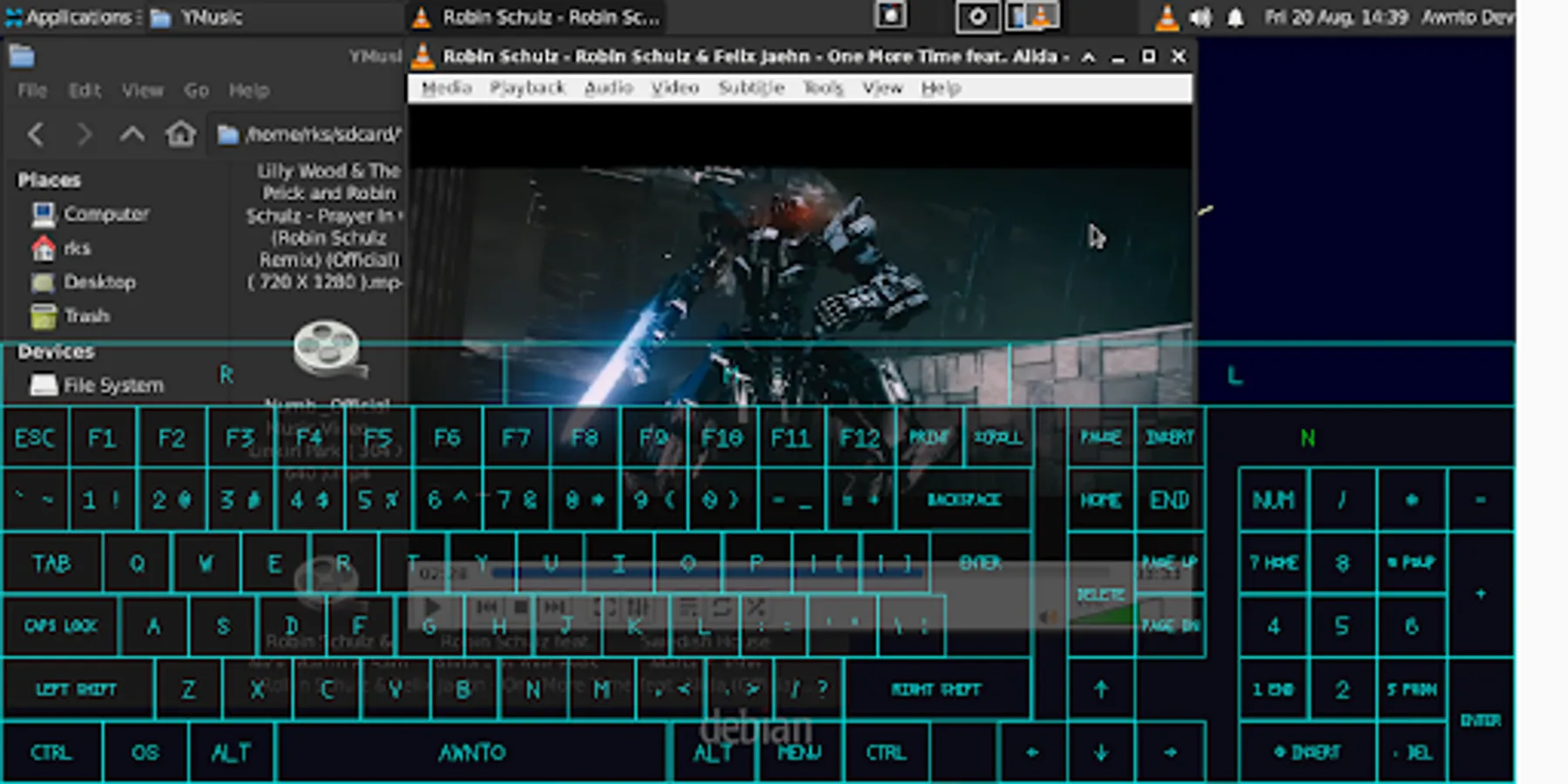
Task: Open the volume speaker icon in the tray
Action: click(x=1200, y=17)
